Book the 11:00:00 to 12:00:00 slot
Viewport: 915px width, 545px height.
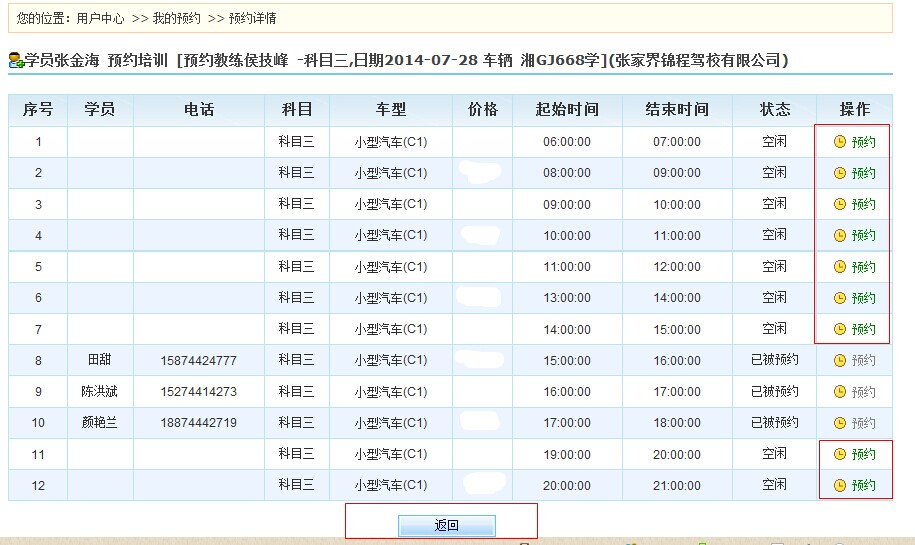click(x=863, y=267)
